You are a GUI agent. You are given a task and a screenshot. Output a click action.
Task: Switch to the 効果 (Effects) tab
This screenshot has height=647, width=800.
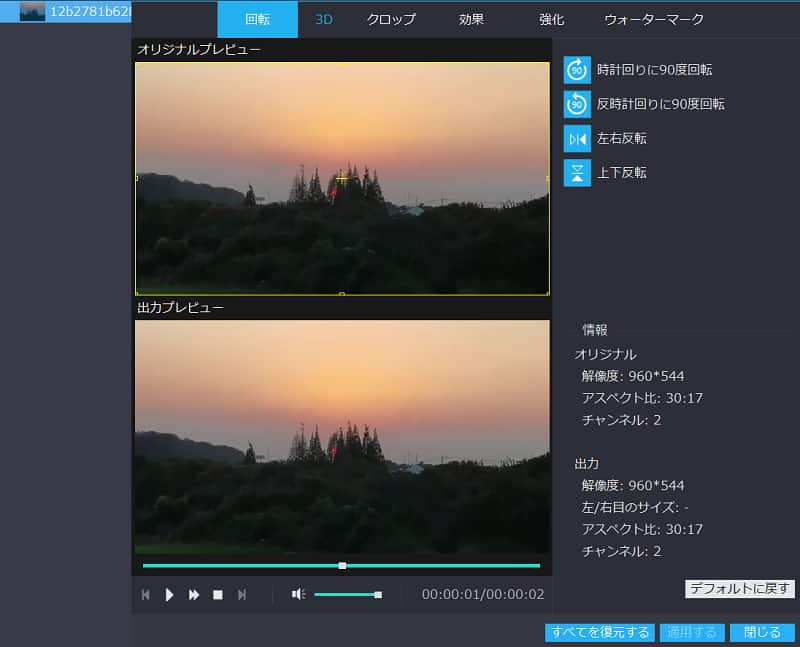[469, 18]
